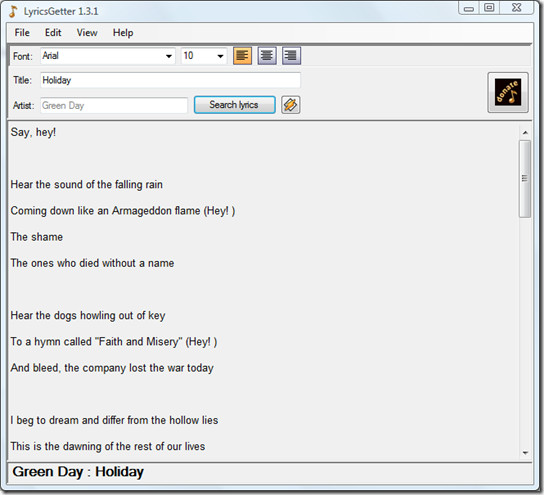544x495 pixels.
Task: Click the LyricsGetter music note title icon
Action: pos(13,11)
